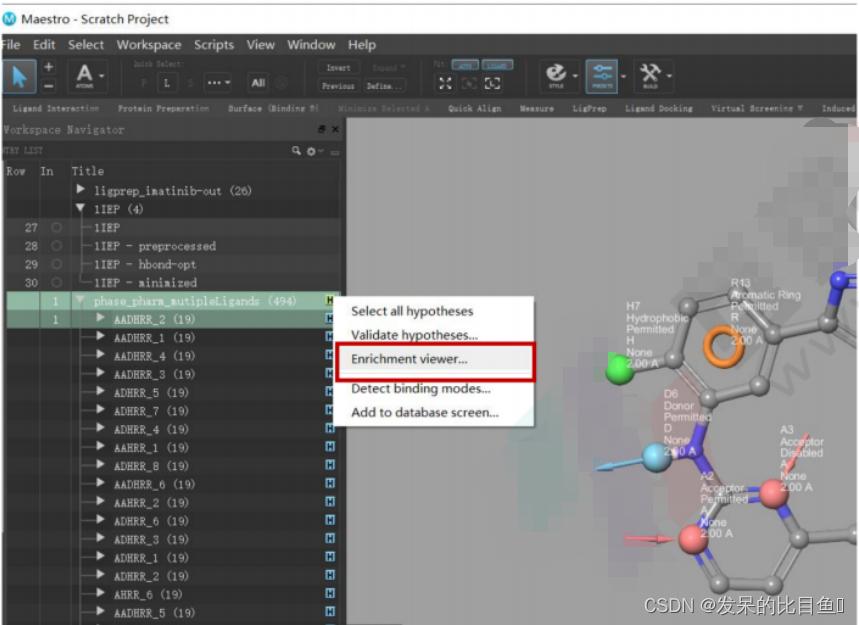The height and width of the screenshot is (625, 859).
Task: Click the Invert selection button
Action: 338,67
